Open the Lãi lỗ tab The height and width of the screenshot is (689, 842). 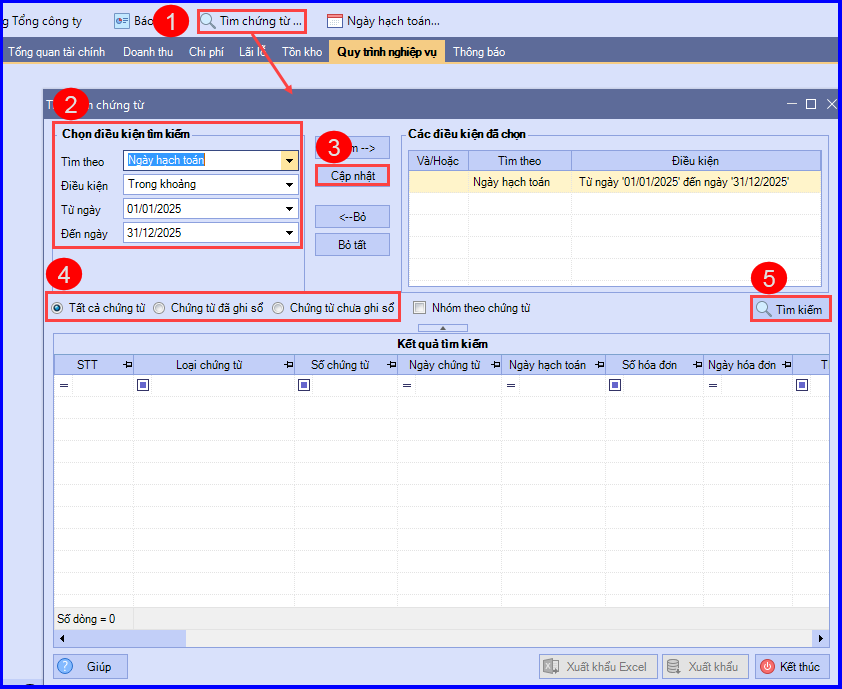[252, 52]
